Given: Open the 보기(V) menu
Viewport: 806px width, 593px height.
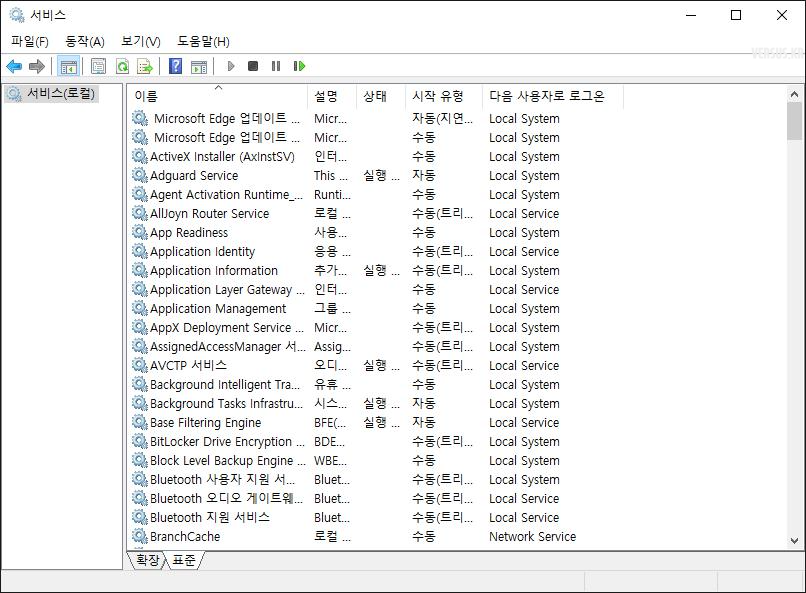Looking at the screenshot, I should tap(141, 42).
